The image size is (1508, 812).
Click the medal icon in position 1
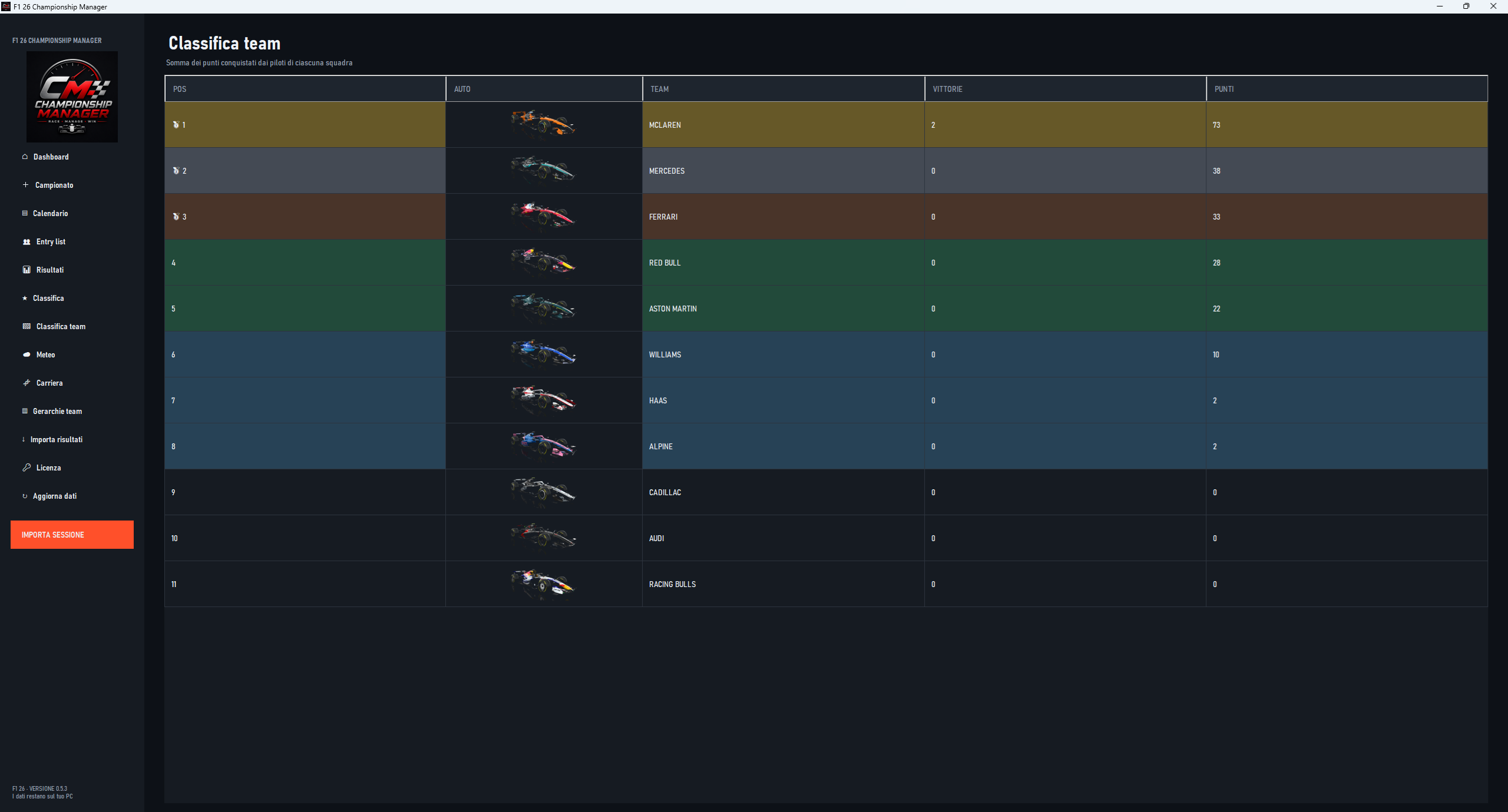pos(176,125)
